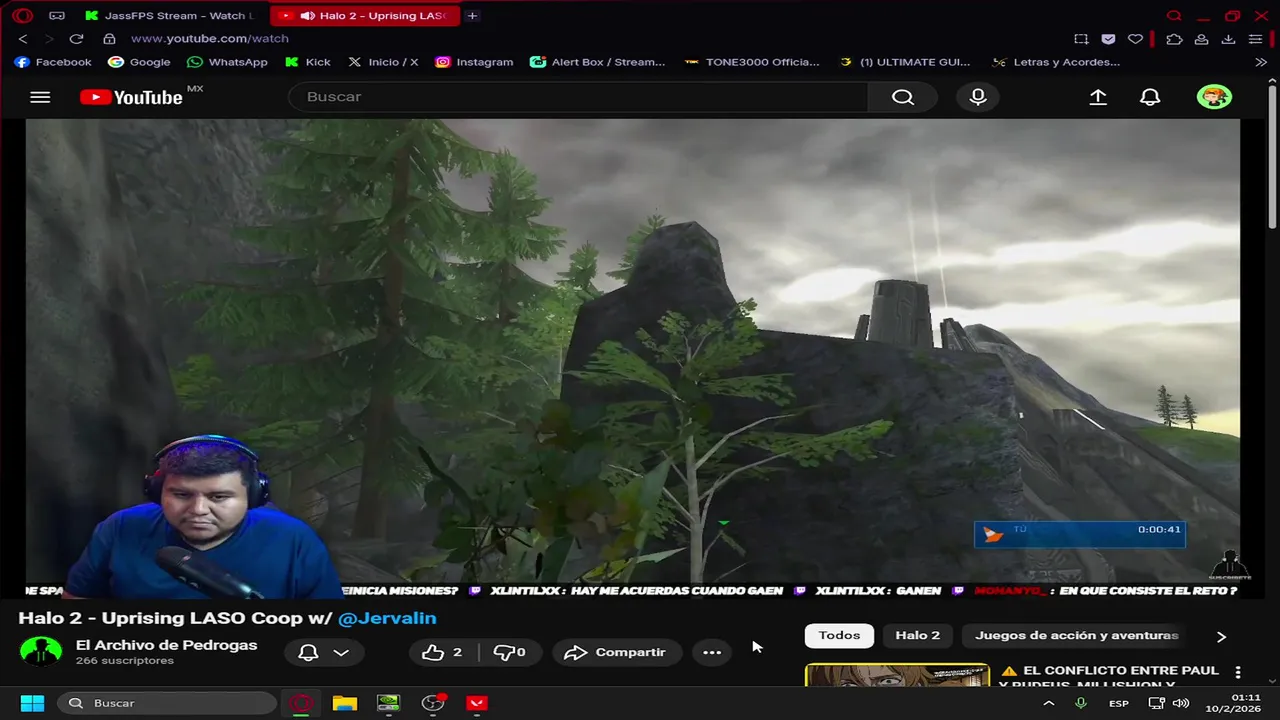Add page to bookmarks with heart icon
The height and width of the screenshot is (720, 1280).
tap(1135, 38)
